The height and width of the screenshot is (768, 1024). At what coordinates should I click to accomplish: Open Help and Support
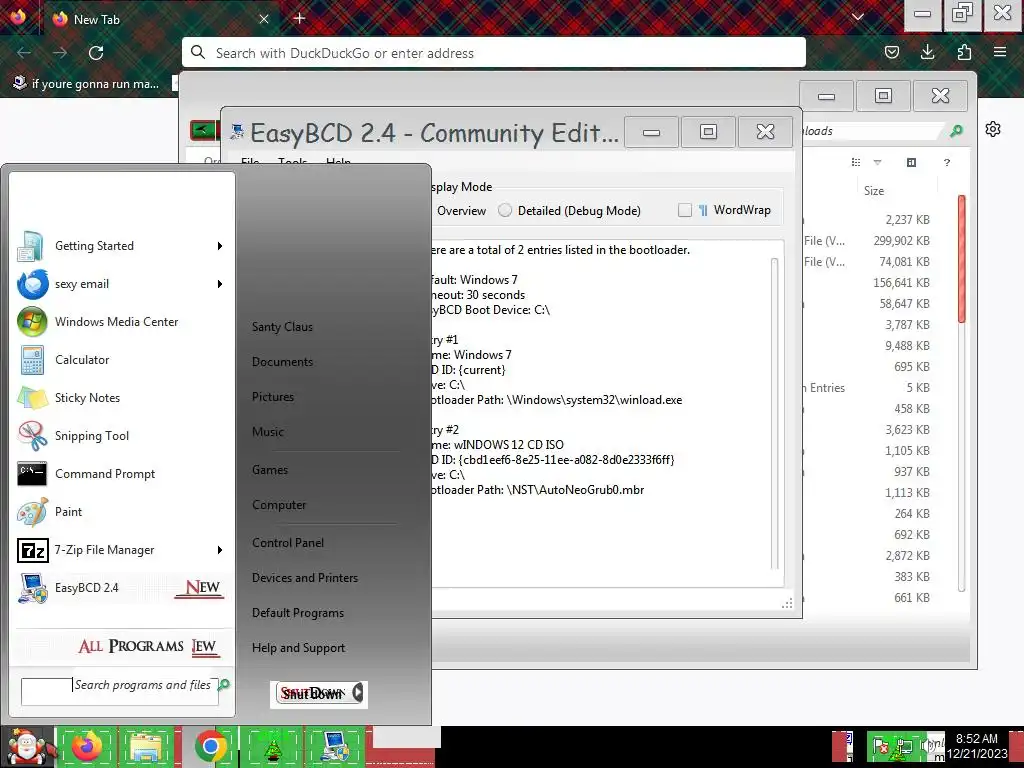click(298, 648)
